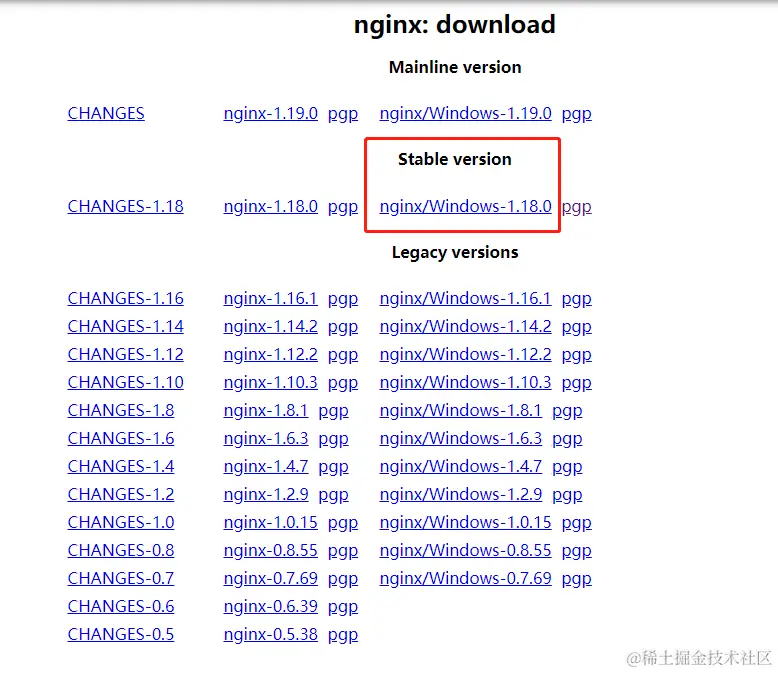Open CHANGES-1.8 link
The height and width of the screenshot is (673, 778).
[121, 411]
